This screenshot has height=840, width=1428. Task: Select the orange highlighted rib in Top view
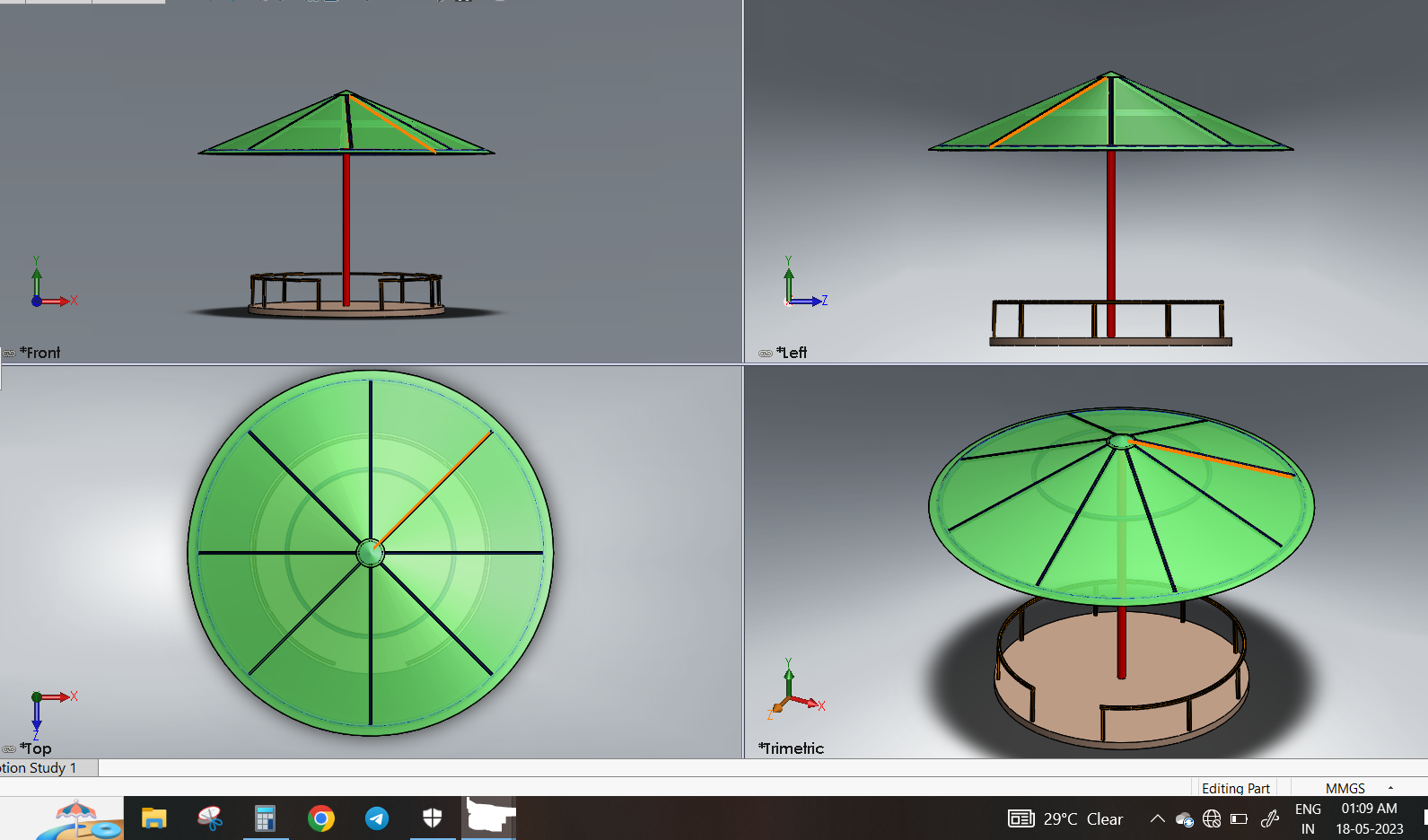point(433,490)
